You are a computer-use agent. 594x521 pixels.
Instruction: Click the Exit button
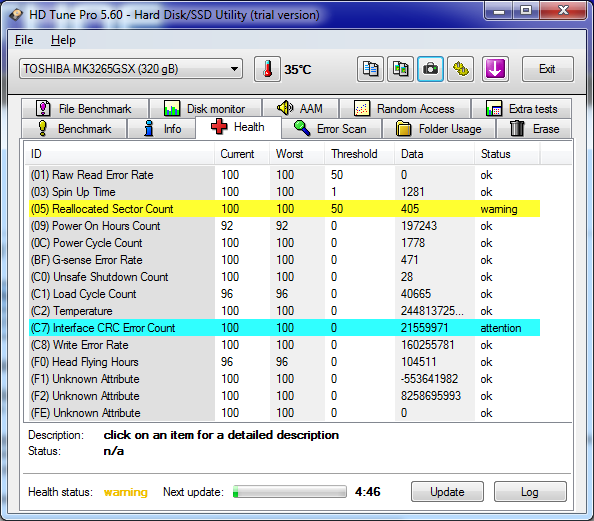[547, 69]
